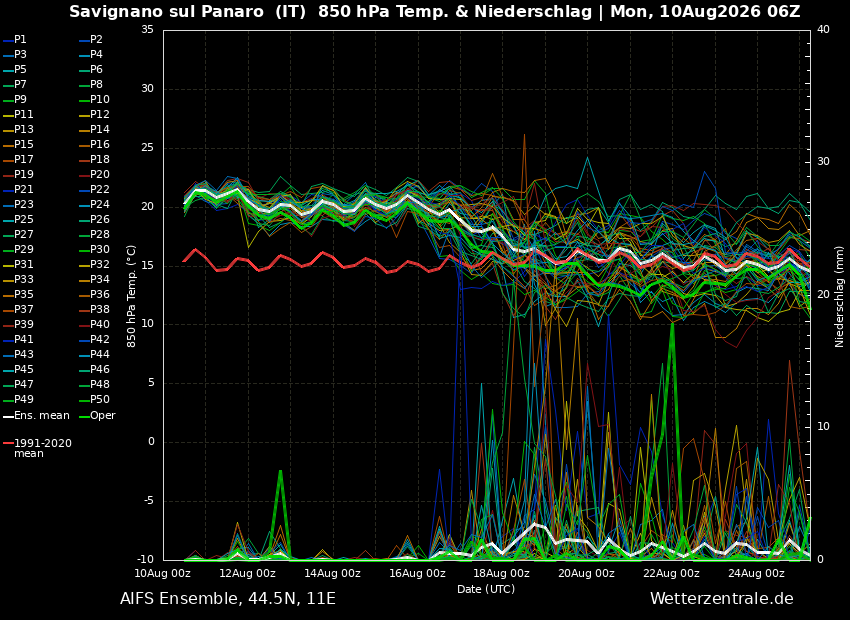Choose the P44 legend entry
850x620 pixels.
pyautogui.click(x=94, y=354)
